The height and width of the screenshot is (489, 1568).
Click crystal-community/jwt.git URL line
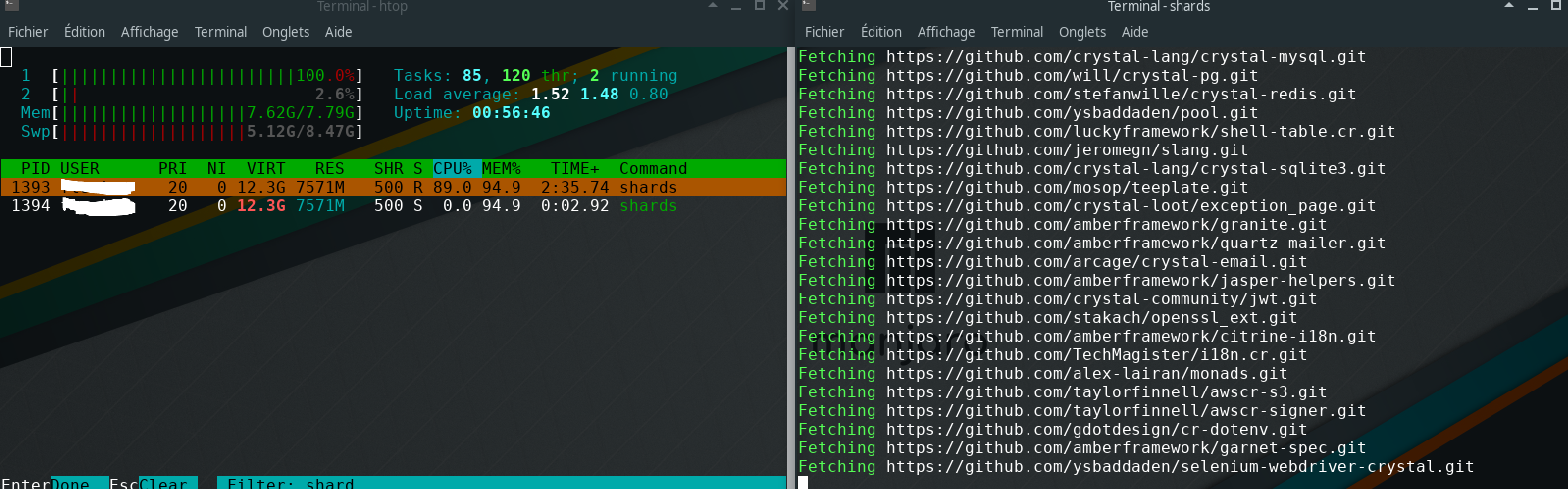pyautogui.click(x=1101, y=299)
